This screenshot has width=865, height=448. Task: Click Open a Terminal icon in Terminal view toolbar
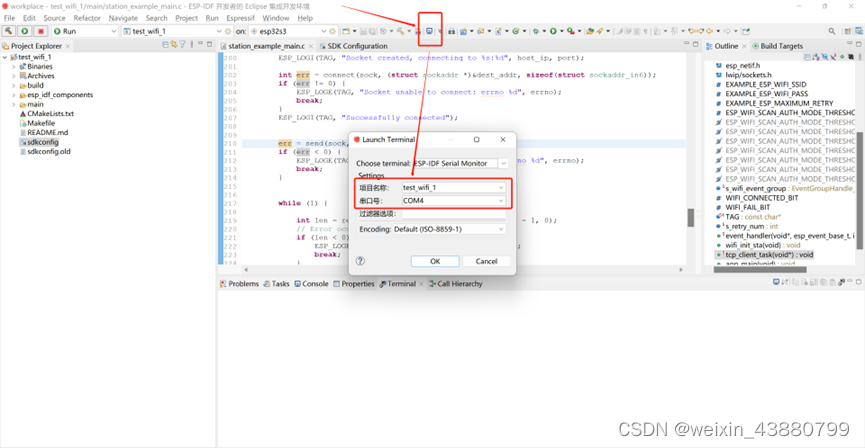pyautogui.click(x=776, y=281)
